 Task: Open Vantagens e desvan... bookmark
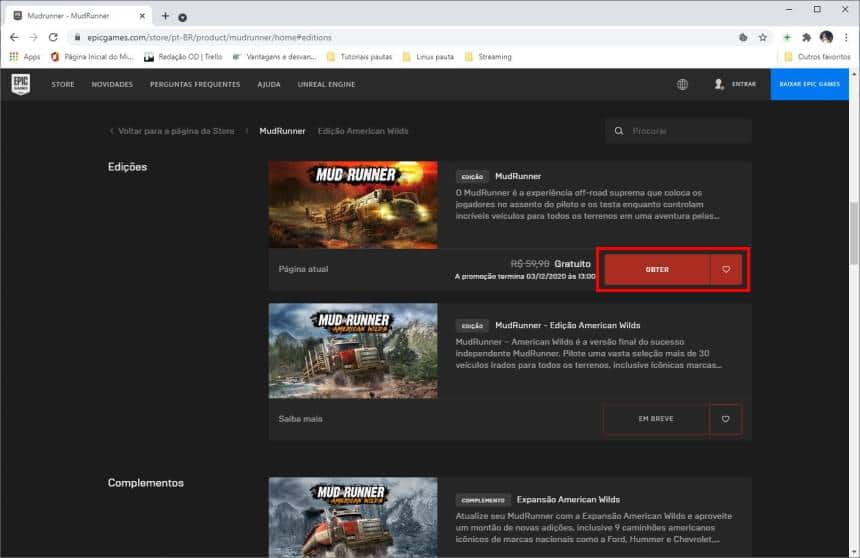coord(274,57)
